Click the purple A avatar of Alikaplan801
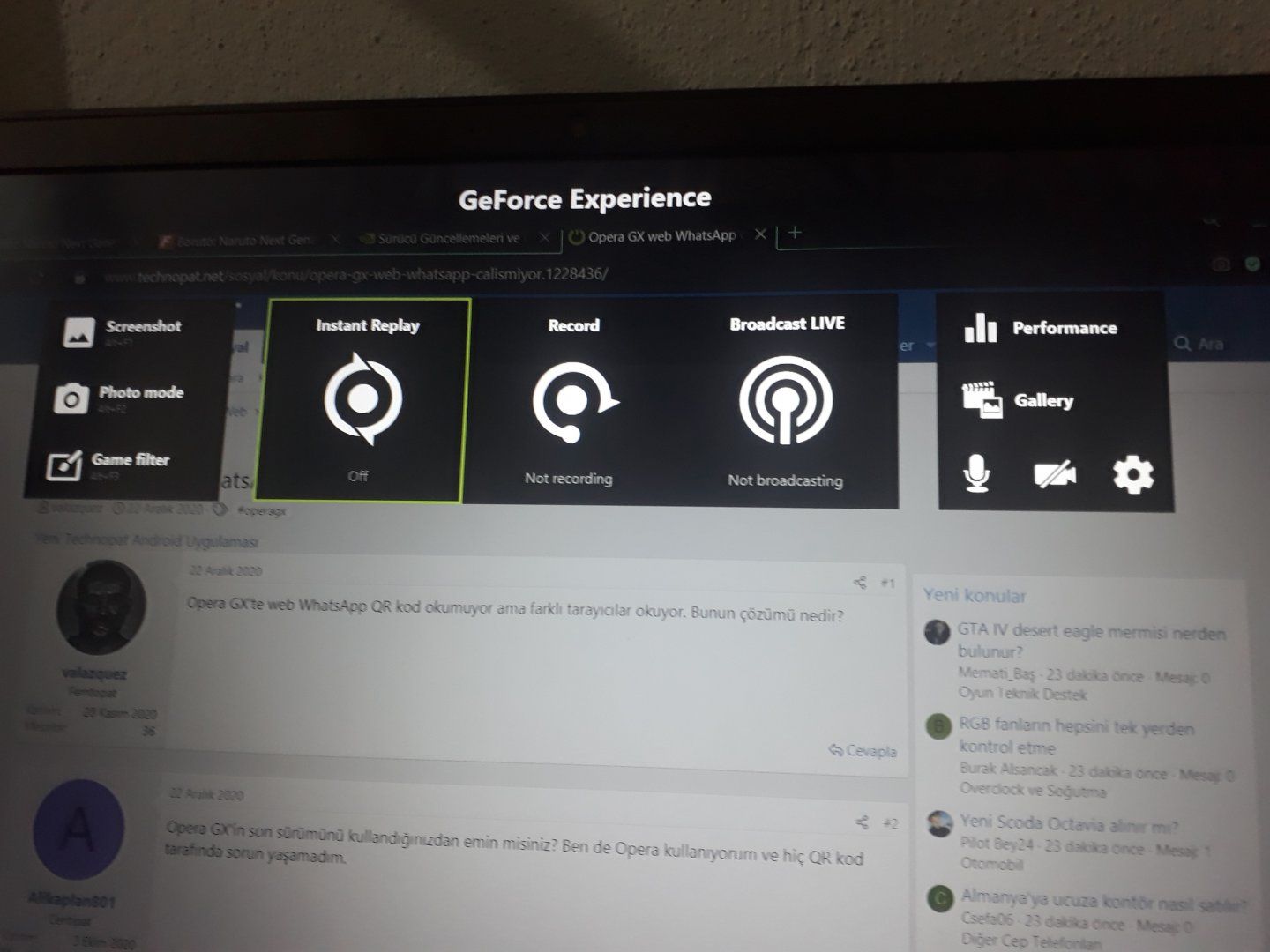Screen dimensions: 1270x952 79,829
